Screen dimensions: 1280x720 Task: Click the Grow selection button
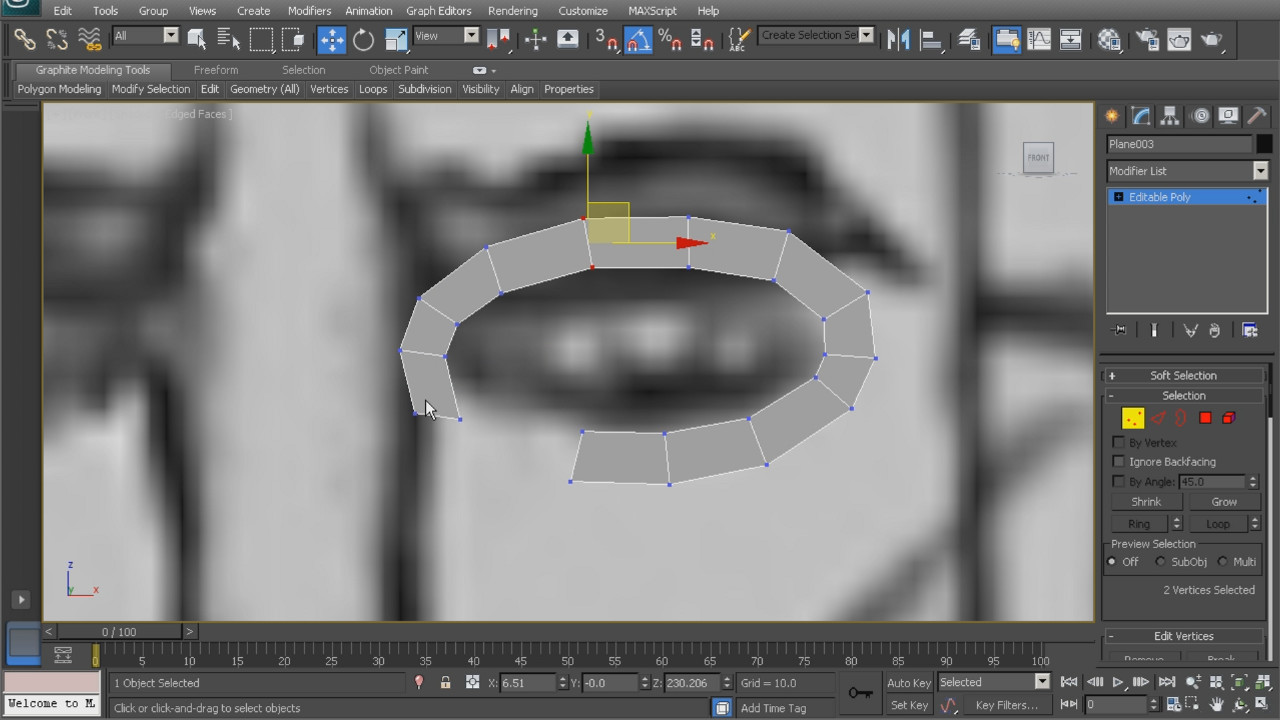(1224, 502)
